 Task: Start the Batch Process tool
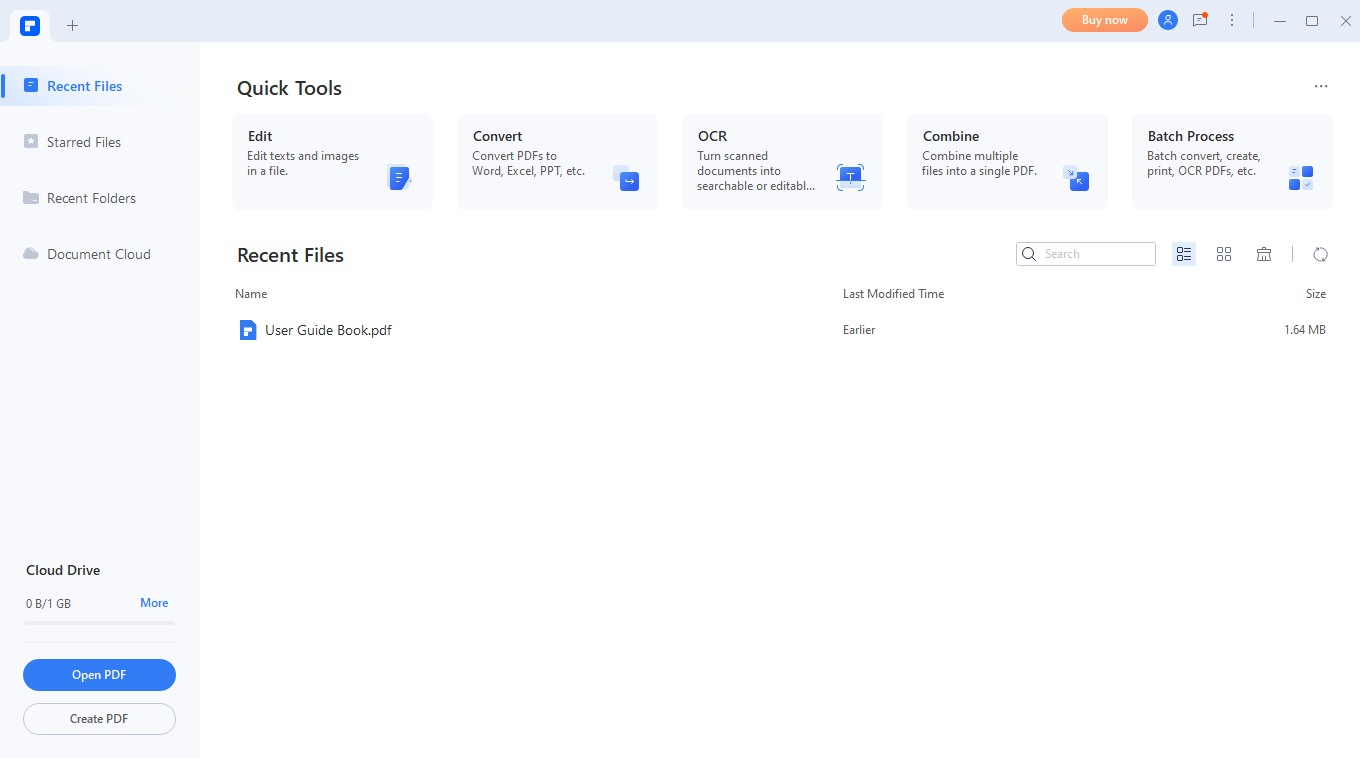pyautogui.click(x=1232, y=162)
